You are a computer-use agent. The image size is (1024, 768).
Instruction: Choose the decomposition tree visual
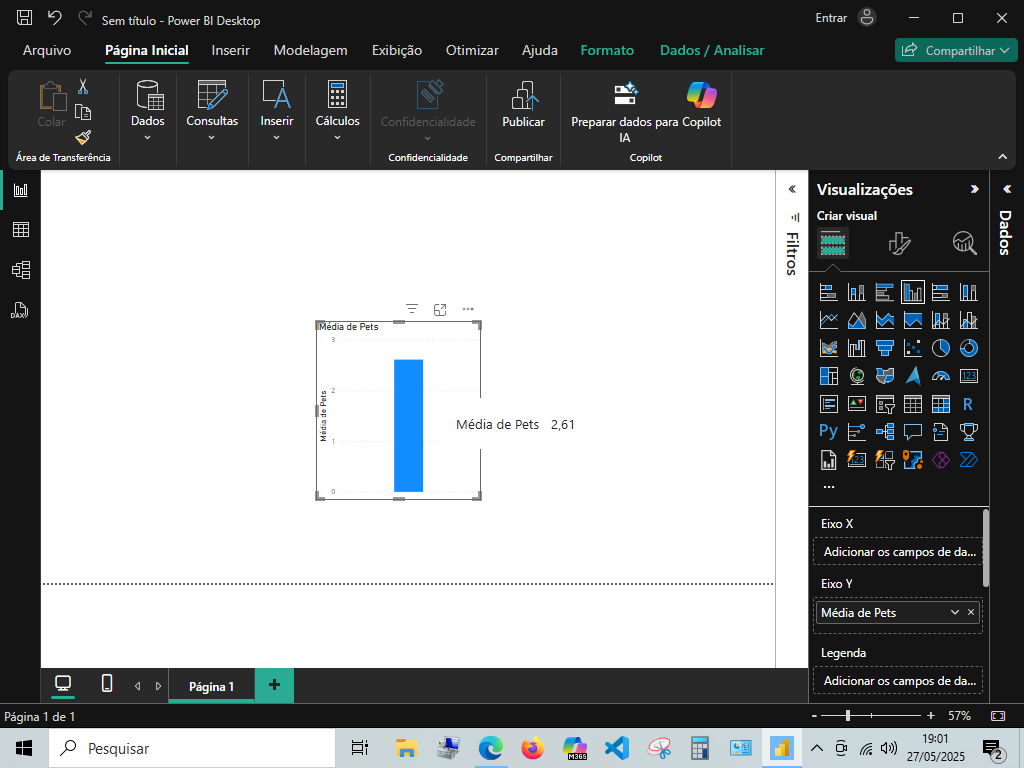click(x=885, y=432)
